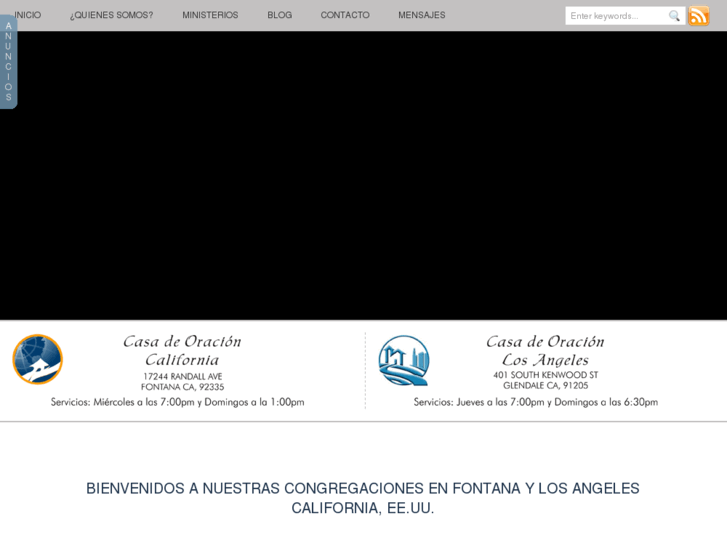727x545 pixels.
Task: Click the magnifying glass search icon
Action: tap(675, 16)
